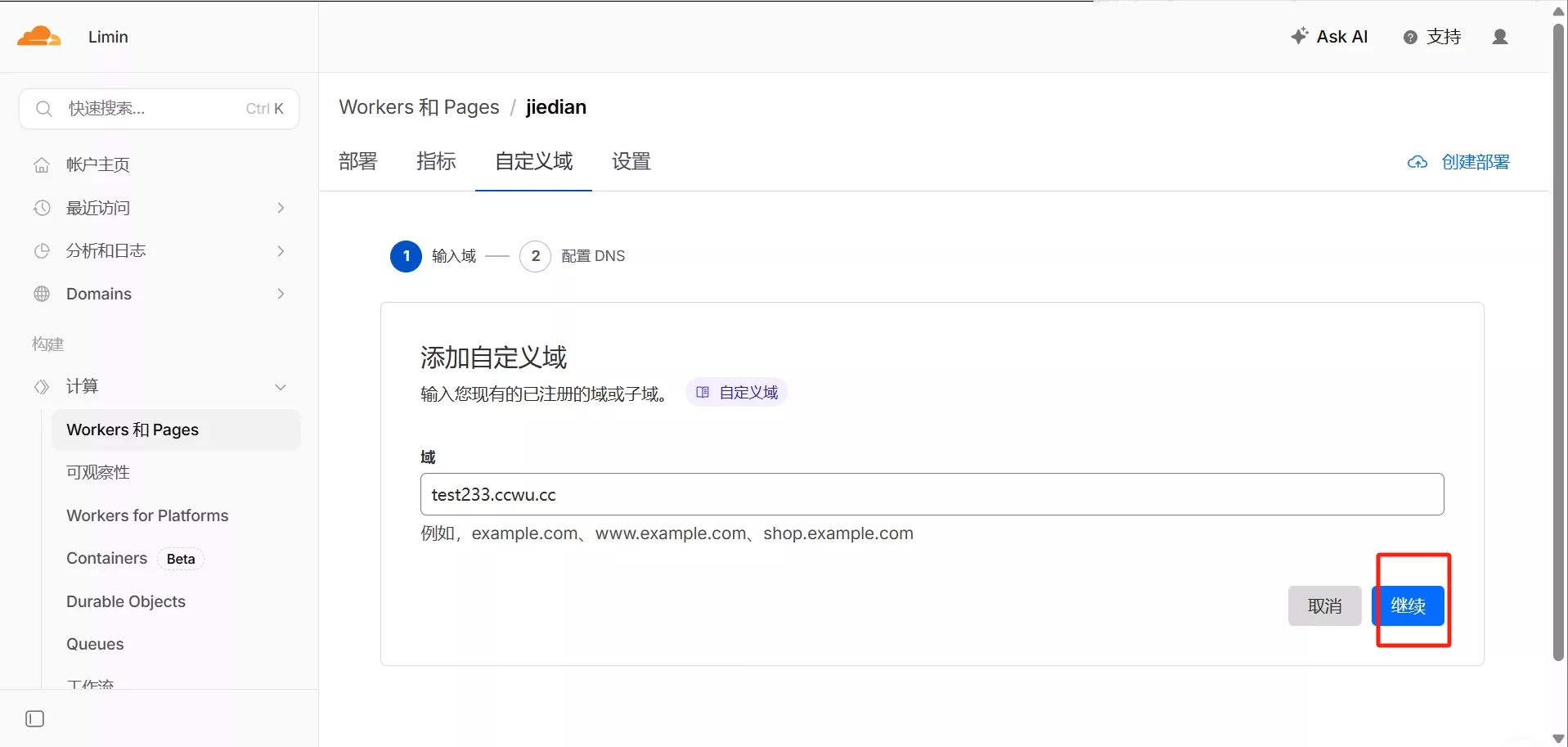Click the scrollbar up arrow
Viewport: 1568px width, 747px height.
(1559, 11)
